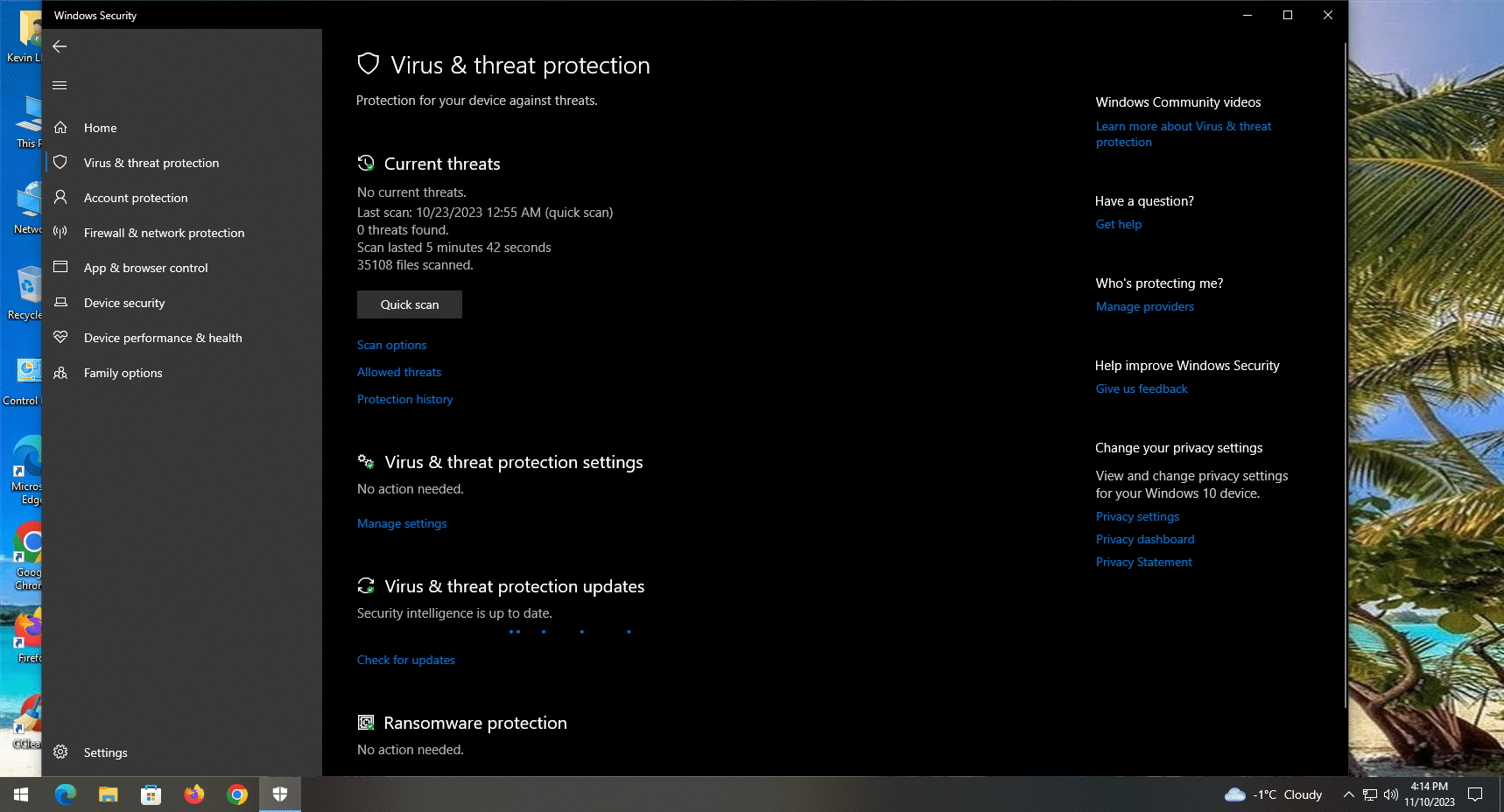
Task: Open Microsoft Store from taskbar
Action: 151,794
